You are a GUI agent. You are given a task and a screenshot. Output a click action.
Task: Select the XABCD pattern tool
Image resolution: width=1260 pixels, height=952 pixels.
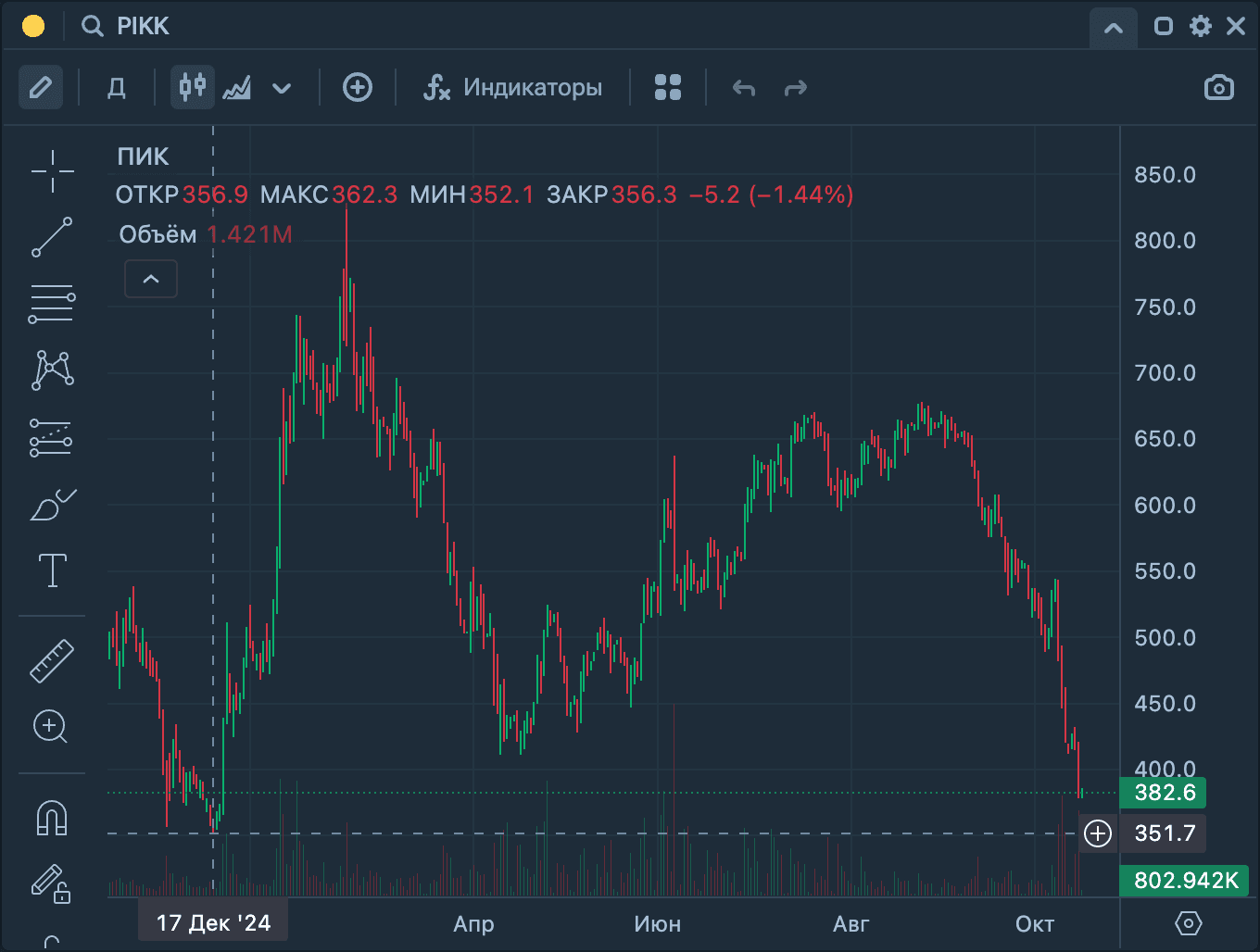coord(53,370)
